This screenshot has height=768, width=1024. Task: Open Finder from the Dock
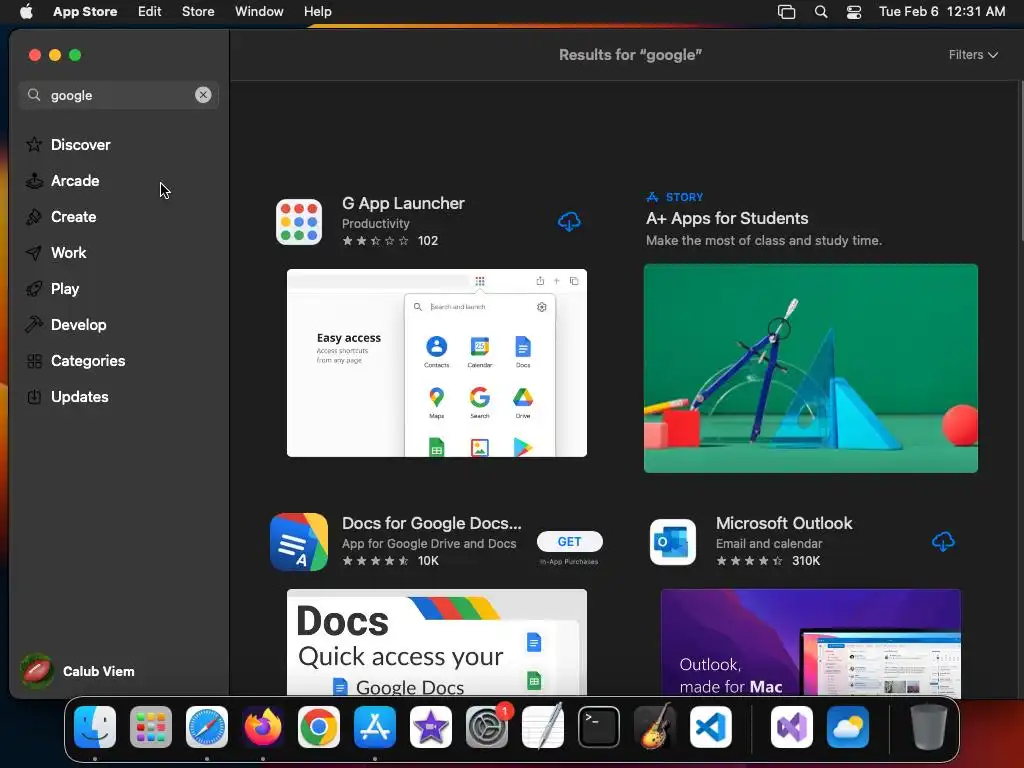point(95,727)
